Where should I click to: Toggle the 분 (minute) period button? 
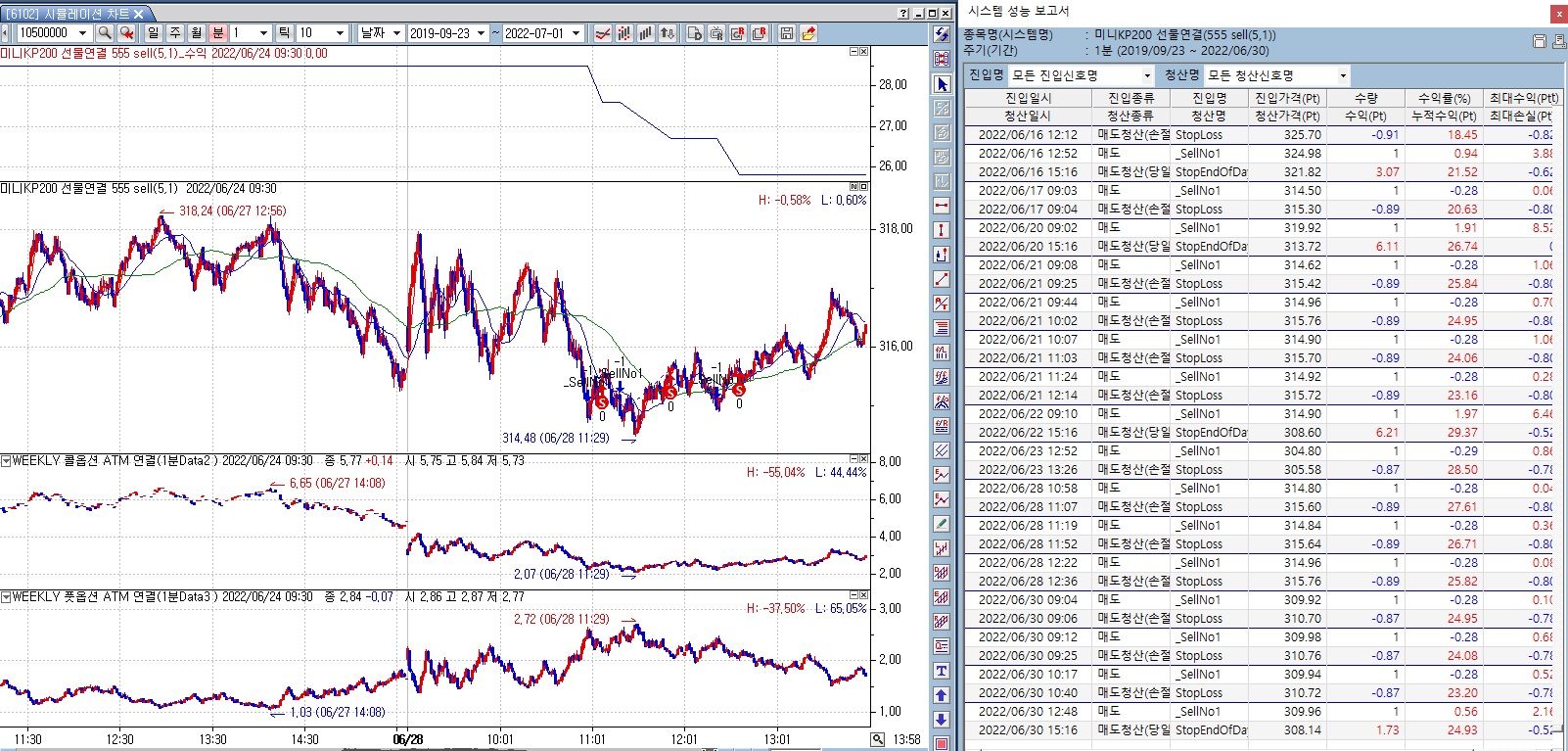click(x=217, y=33)
